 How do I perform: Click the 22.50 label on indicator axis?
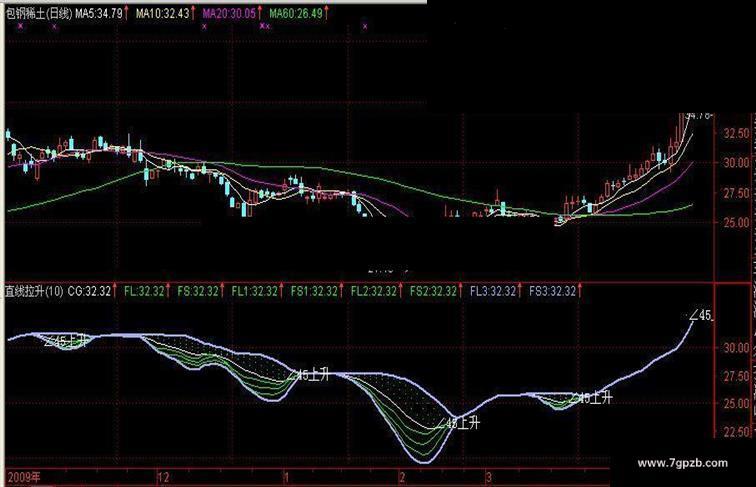(x=736, y=431)
